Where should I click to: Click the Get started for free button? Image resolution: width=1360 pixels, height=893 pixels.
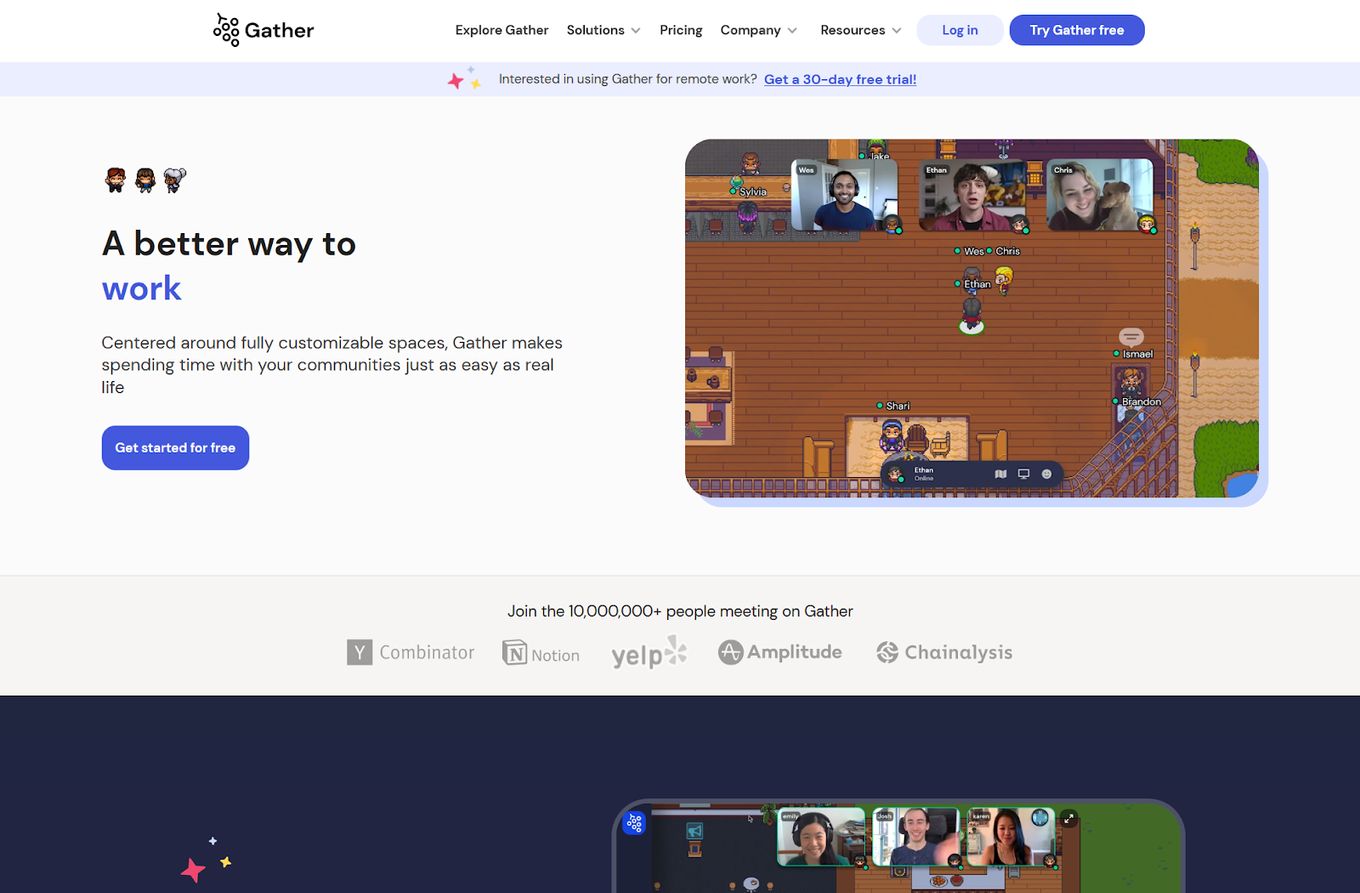[175, 448]
